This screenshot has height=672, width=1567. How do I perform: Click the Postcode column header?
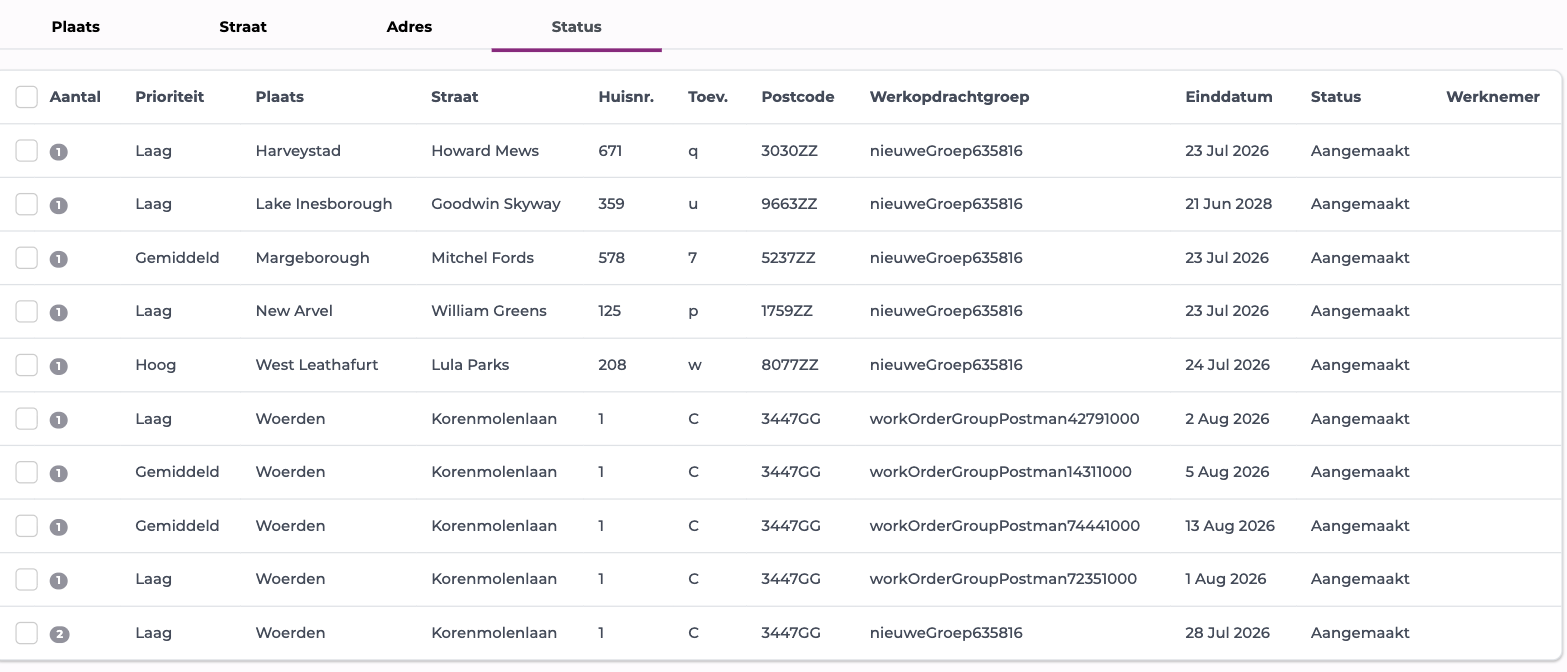797,97
